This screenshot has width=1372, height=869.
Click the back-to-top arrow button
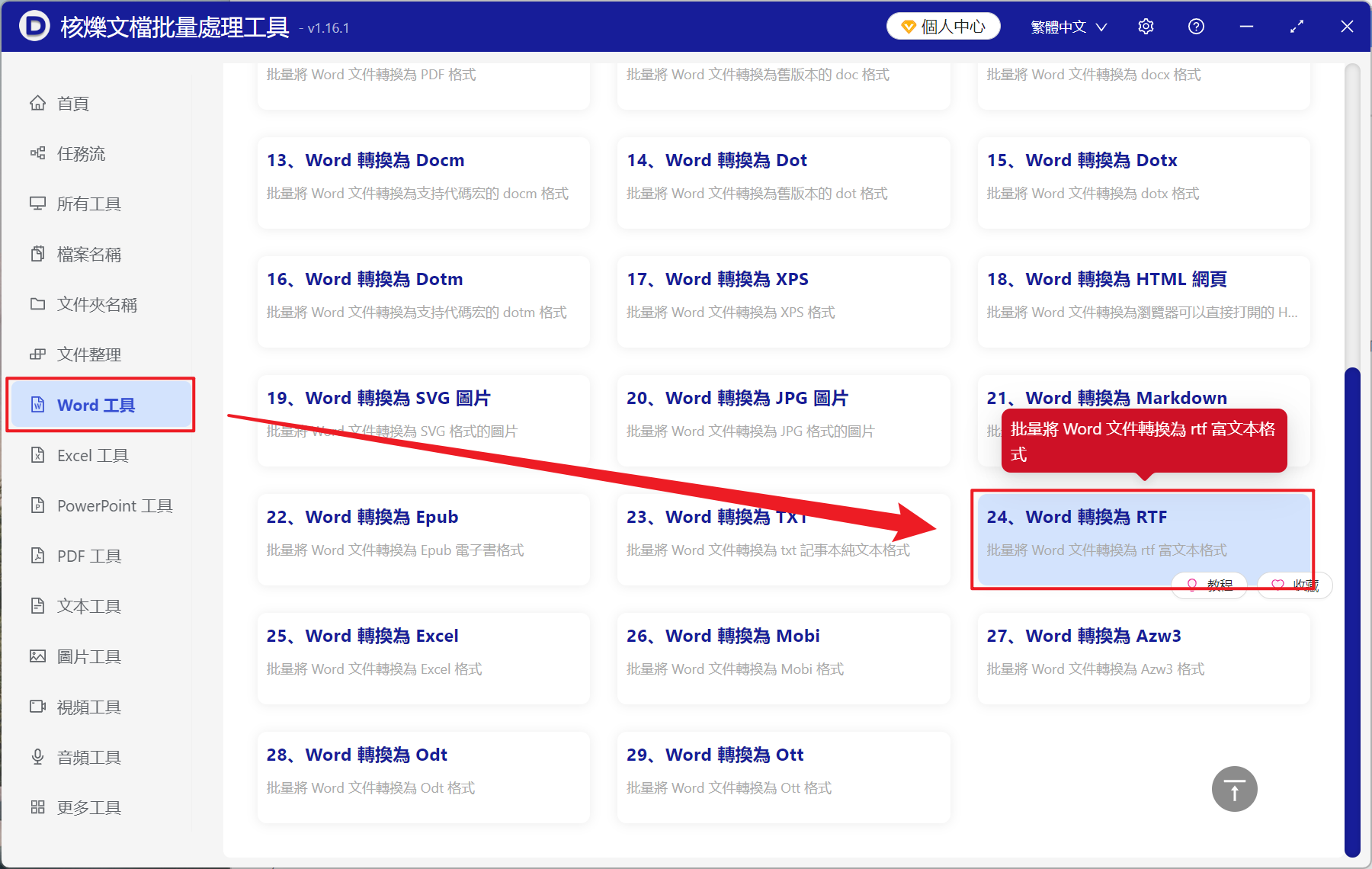tap(1234, 789)
